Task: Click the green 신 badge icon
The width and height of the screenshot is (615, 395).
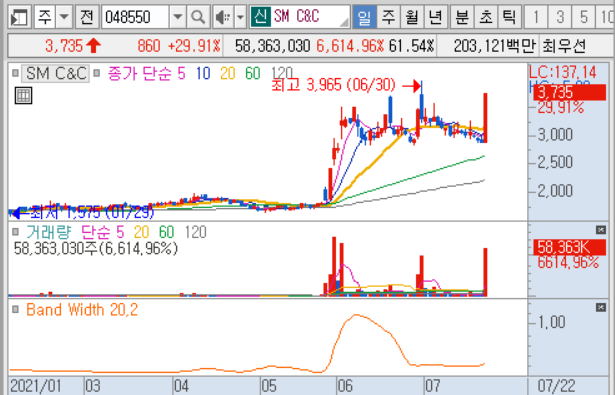Action: 260,16
